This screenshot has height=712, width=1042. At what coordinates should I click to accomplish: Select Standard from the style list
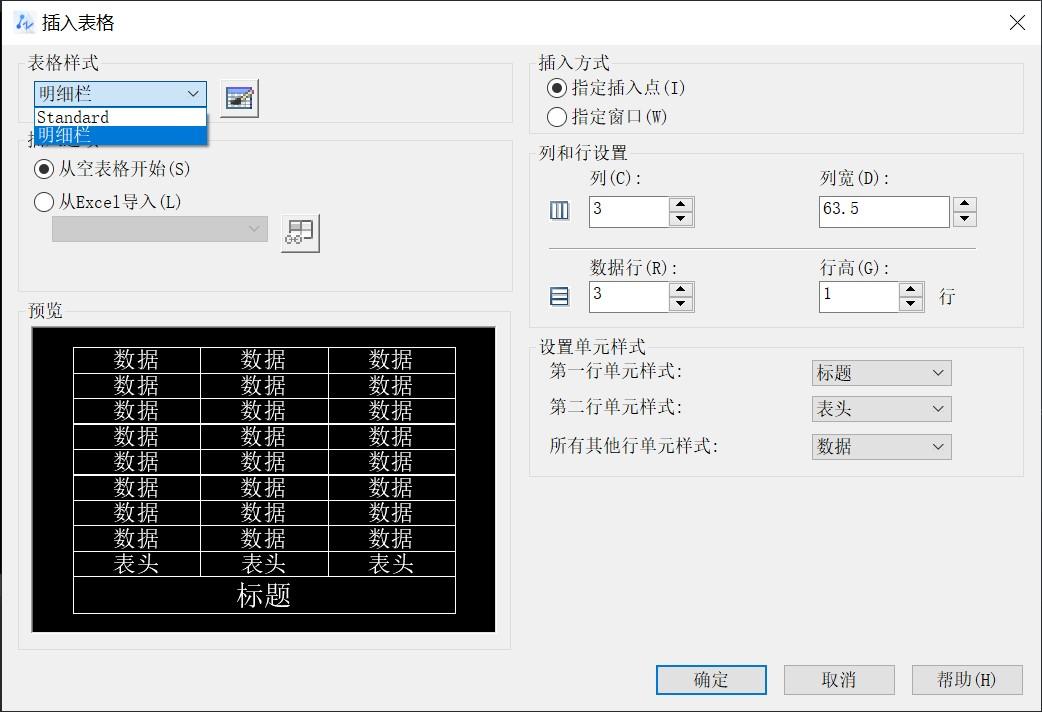tap(74, 117)
